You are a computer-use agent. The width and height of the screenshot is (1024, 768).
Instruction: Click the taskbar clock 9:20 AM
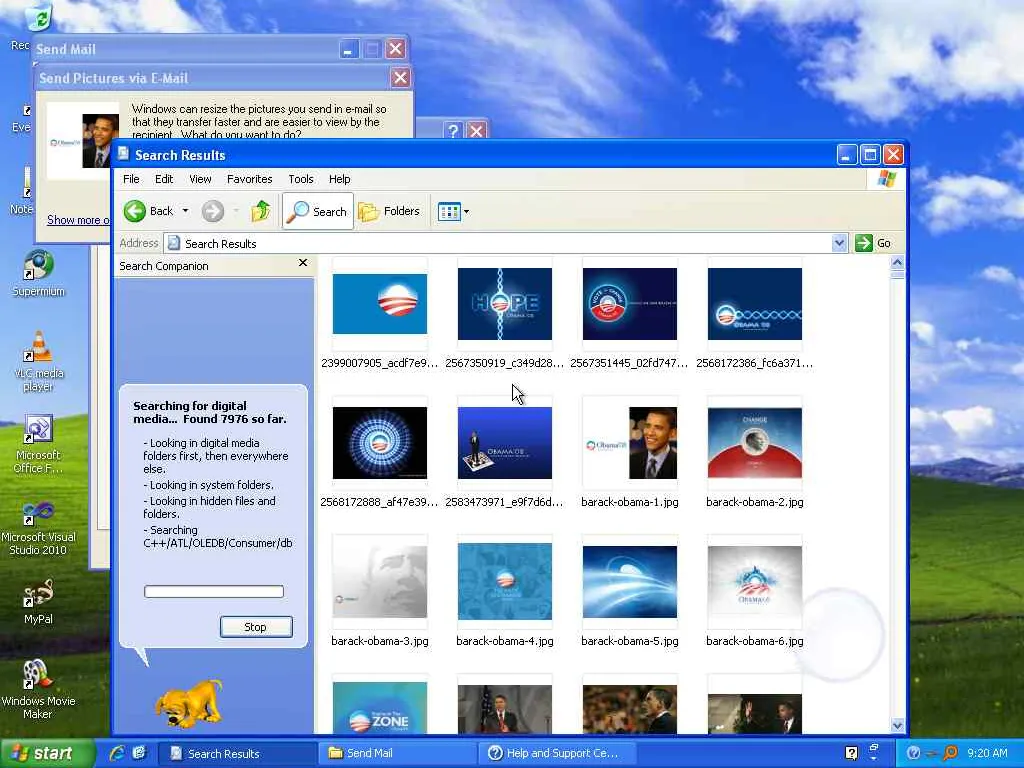pos(987,753)
